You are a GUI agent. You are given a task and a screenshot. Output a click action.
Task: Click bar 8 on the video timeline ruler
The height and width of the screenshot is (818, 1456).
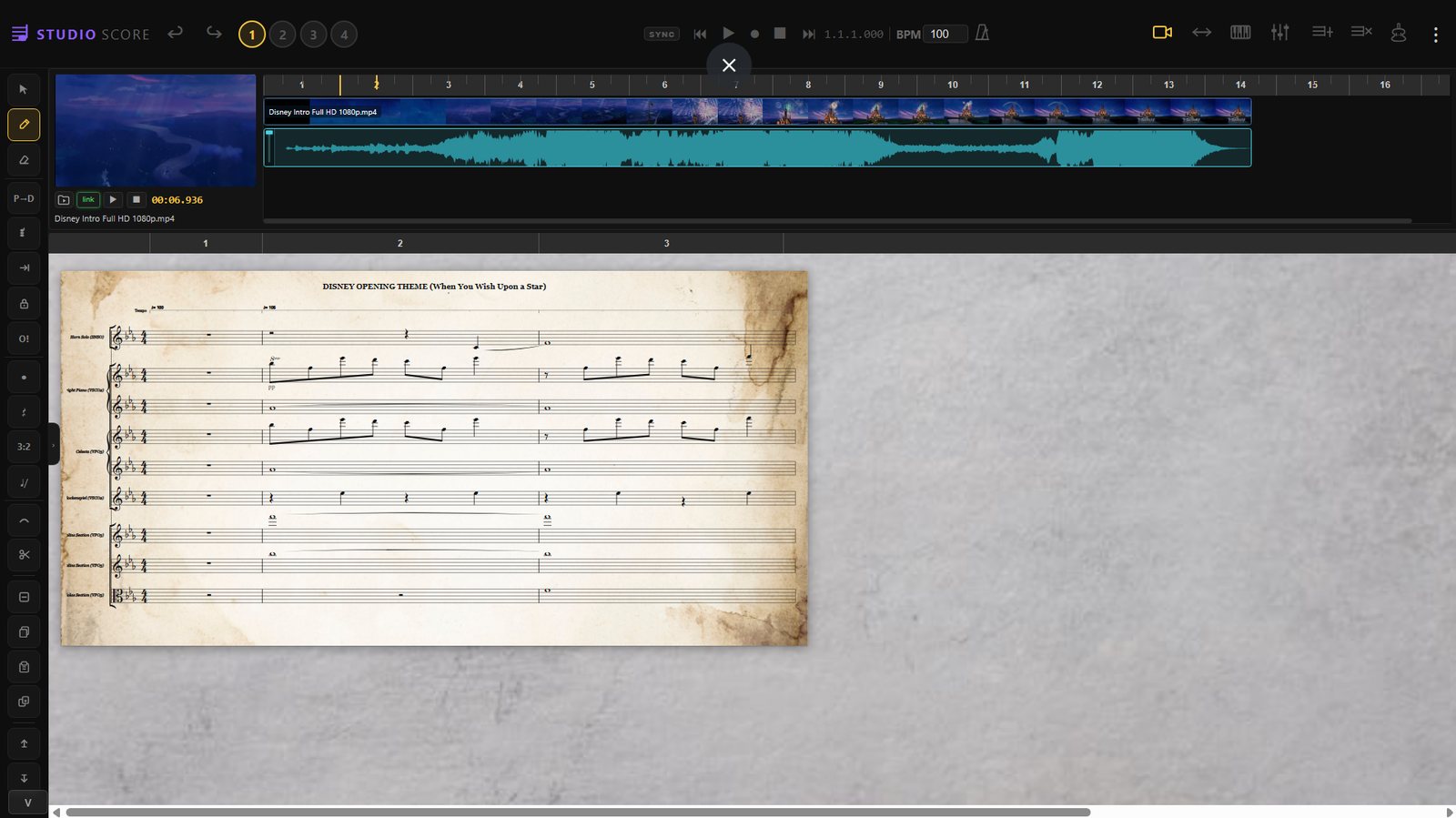(x=808, y=85)
